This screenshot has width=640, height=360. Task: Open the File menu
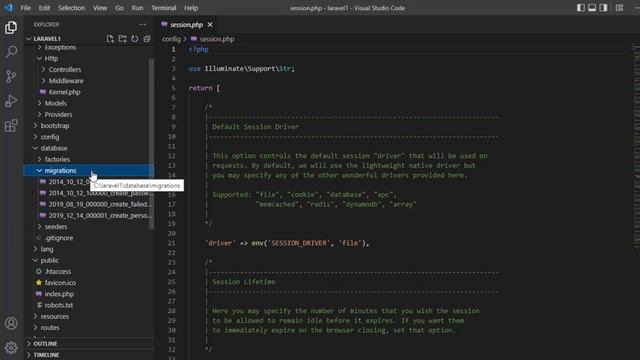(25, 8)
